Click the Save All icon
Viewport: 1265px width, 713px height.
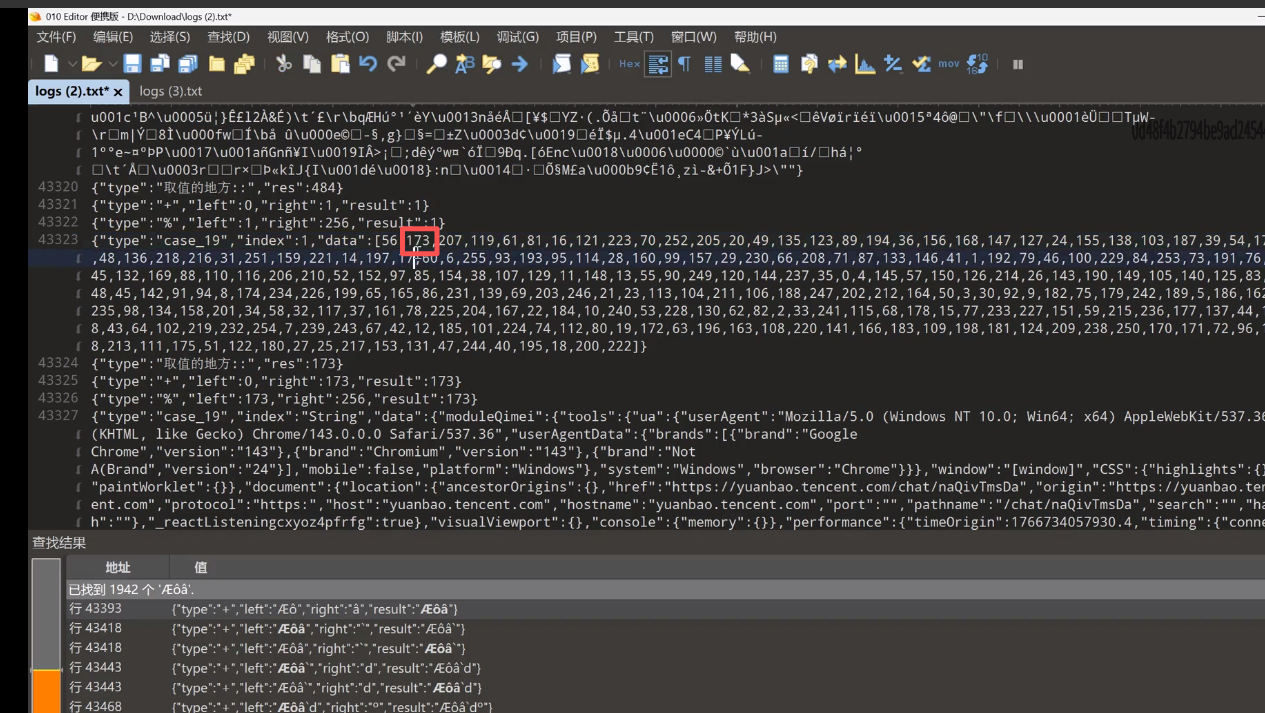(x=188, y=64)
